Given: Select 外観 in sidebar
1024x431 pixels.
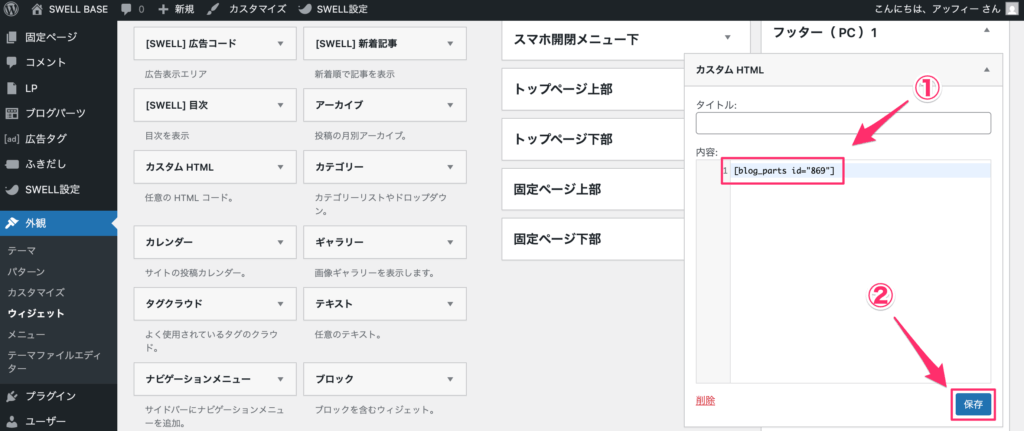Looking at the screenshot, I should coord(59,223).
